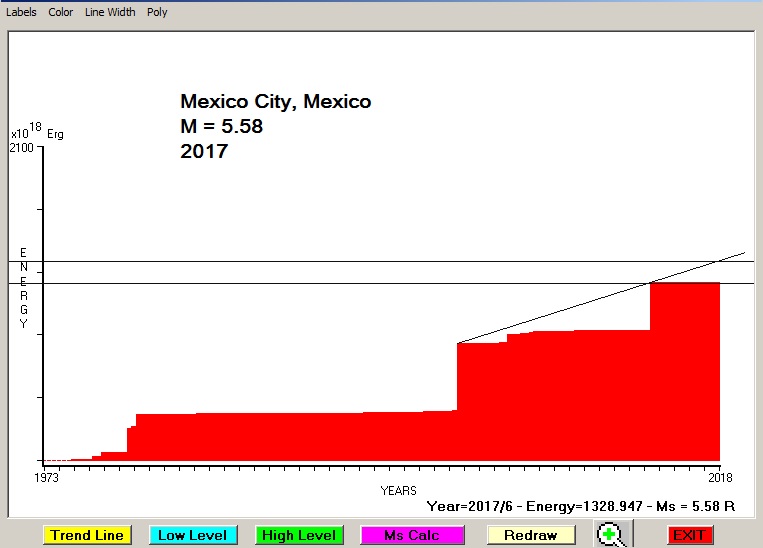This screenshot has width=763, height=548.
Task: Click the 'M = 5.58' magnitude label
Action: point(221,127)
